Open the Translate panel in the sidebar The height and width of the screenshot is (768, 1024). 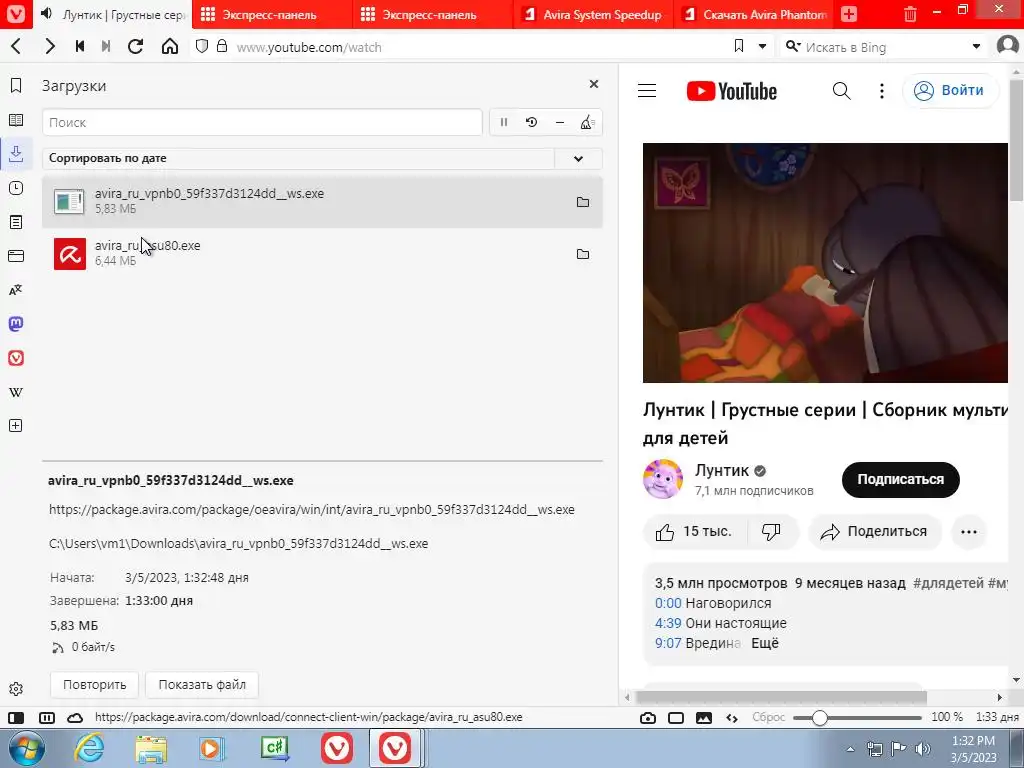tap(16, 290)
